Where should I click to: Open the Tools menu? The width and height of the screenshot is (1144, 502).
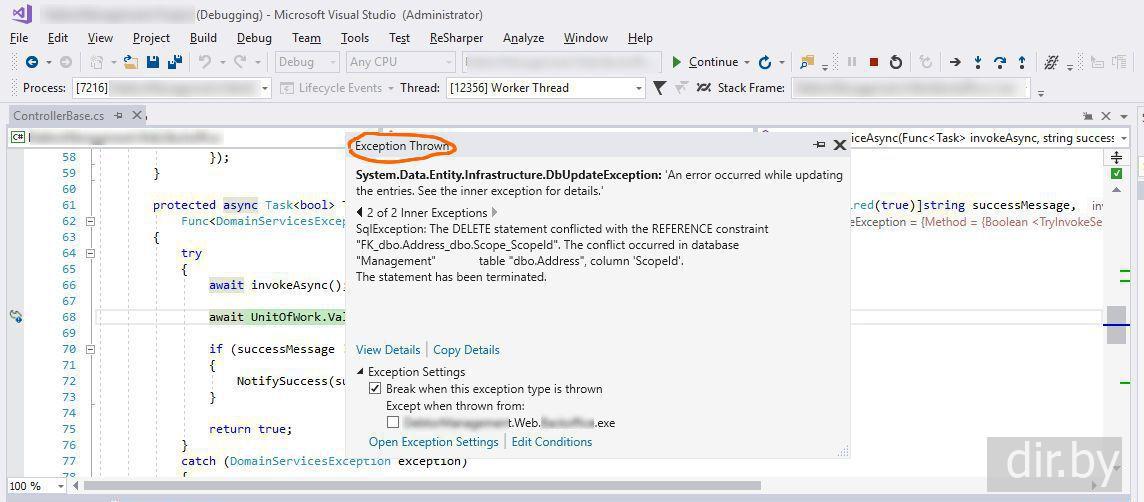pyautogui.click(x=355, y=38)
